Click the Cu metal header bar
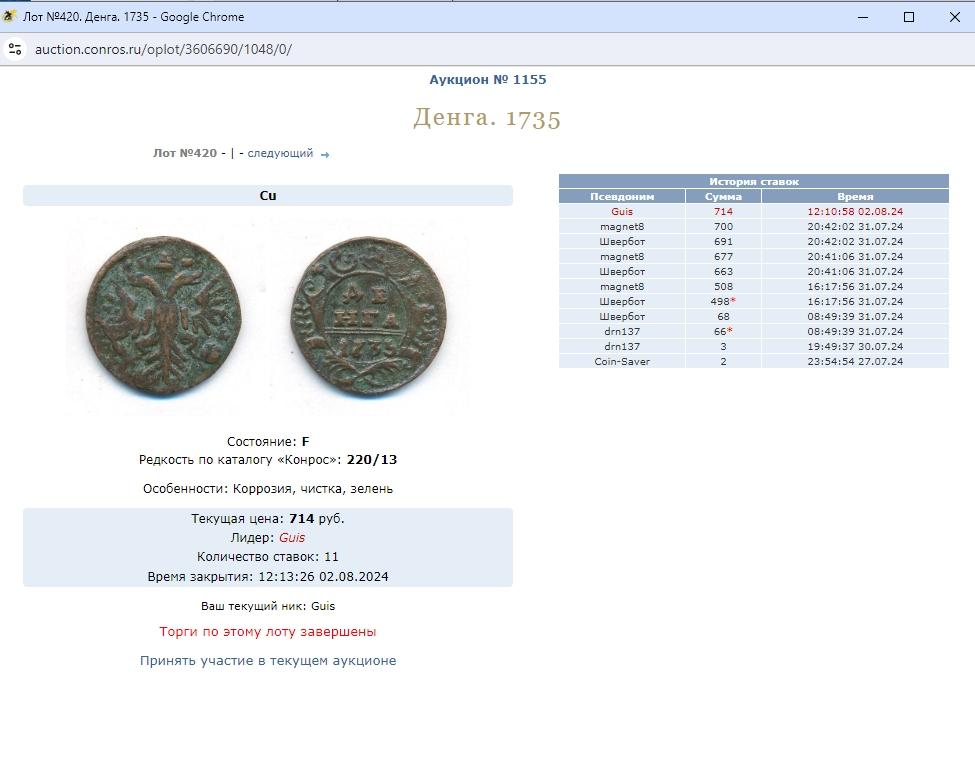The width and height of the screenshot is (975, 766). point(268,195)
